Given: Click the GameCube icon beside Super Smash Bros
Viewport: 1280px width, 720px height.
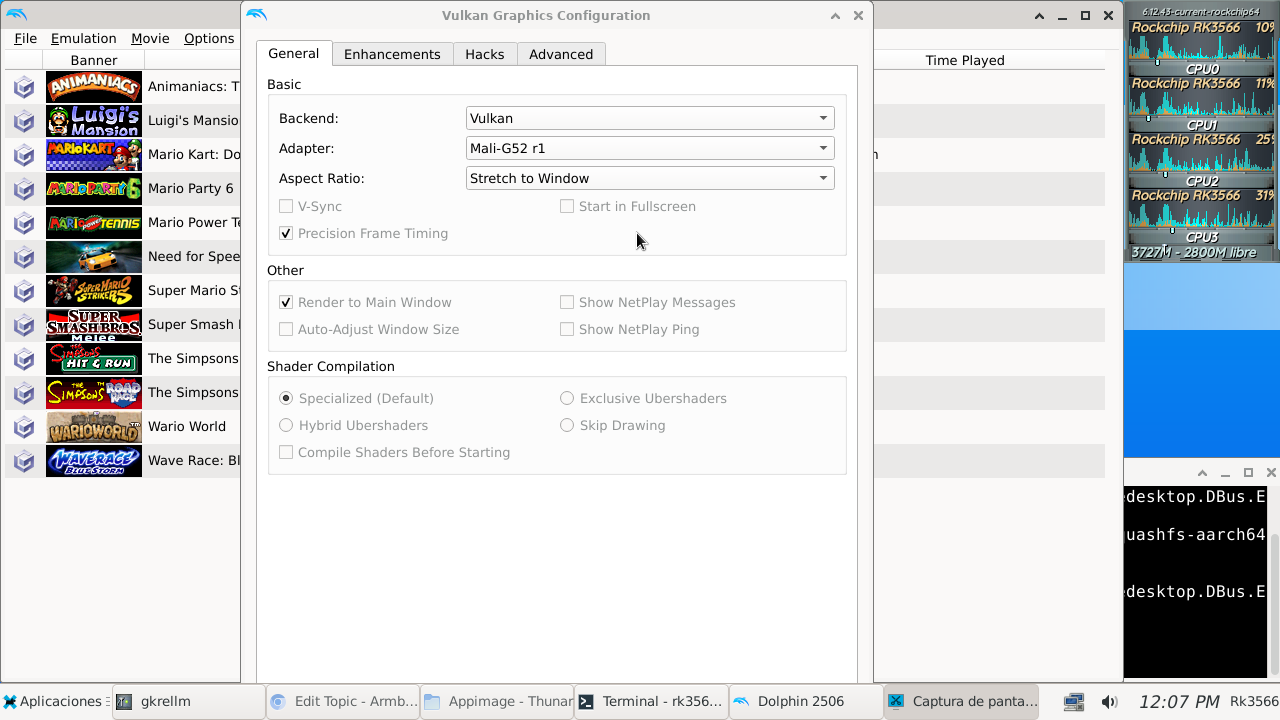Looking at the screenshot, I should (x=24, y=325).
